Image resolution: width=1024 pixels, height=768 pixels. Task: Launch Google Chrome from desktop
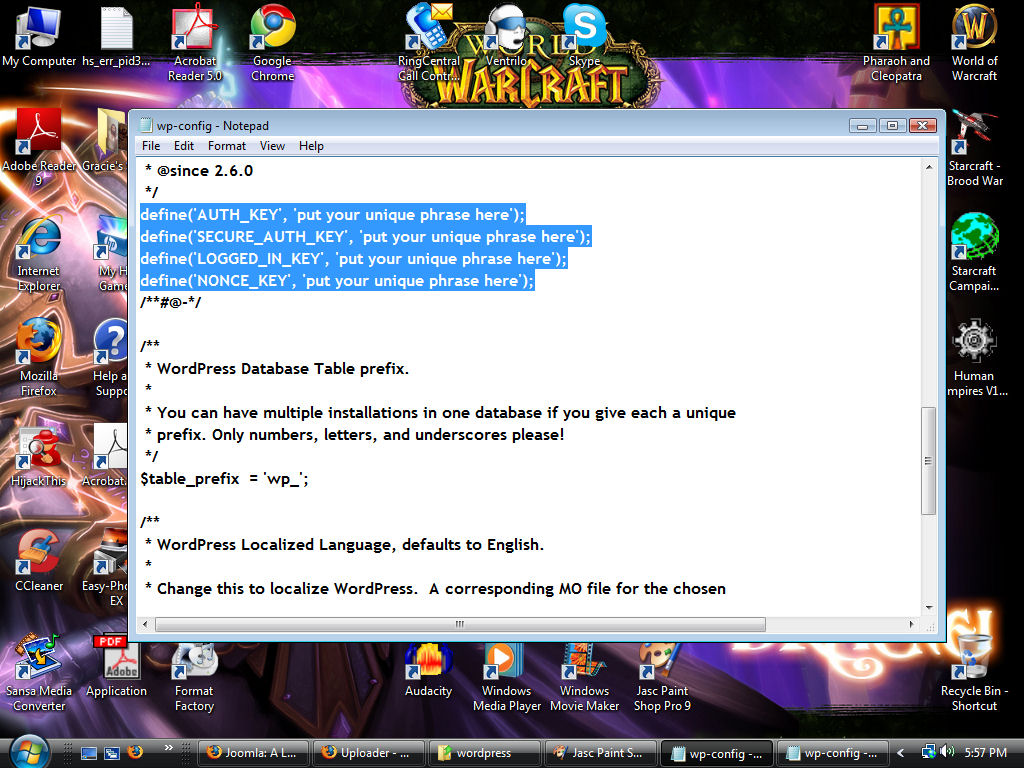pyautogui.click(x=272, y=43)
